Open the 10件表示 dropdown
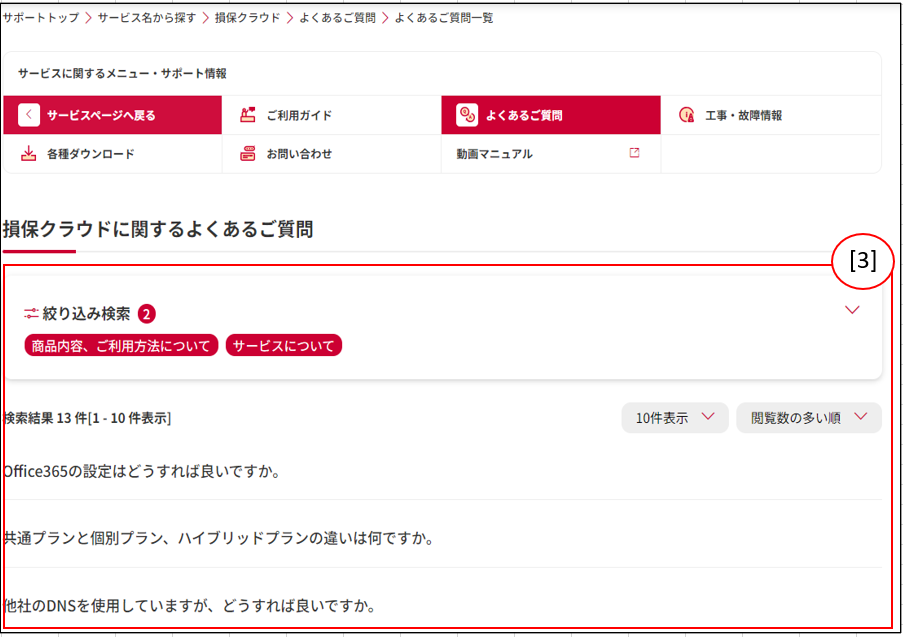The width and height of the screenshot is (903, 637). click(675, 418)
